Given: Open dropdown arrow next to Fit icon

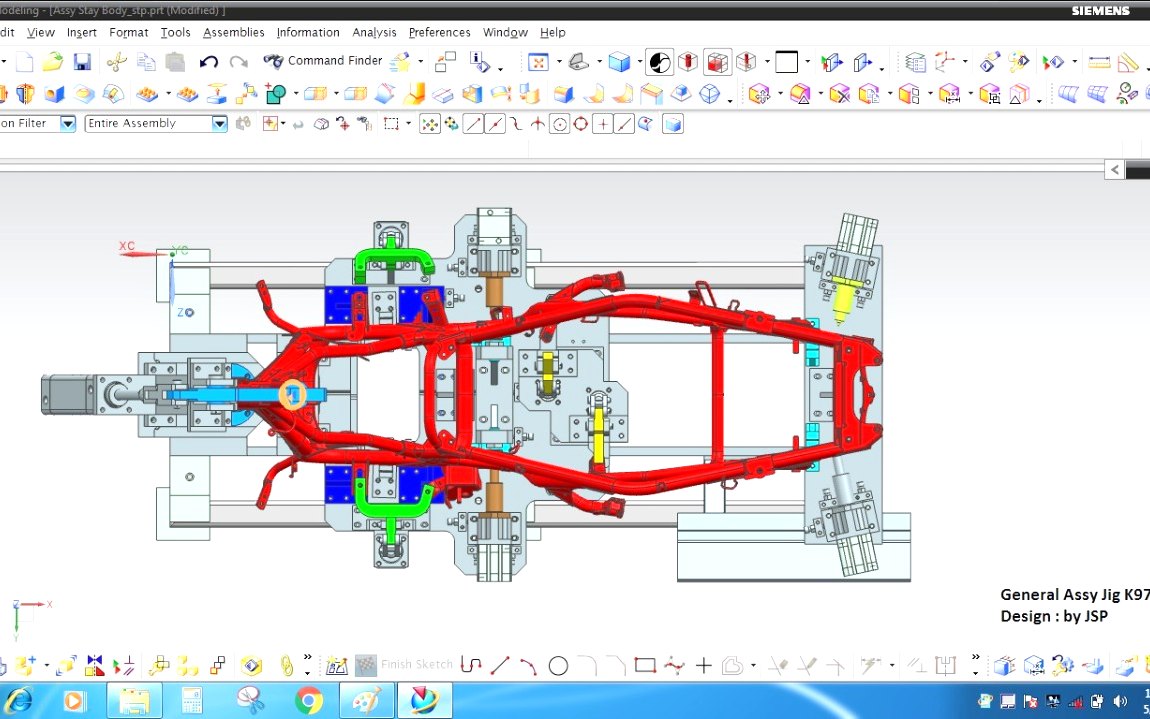Looking at the screenshot, I should (559, 62).
